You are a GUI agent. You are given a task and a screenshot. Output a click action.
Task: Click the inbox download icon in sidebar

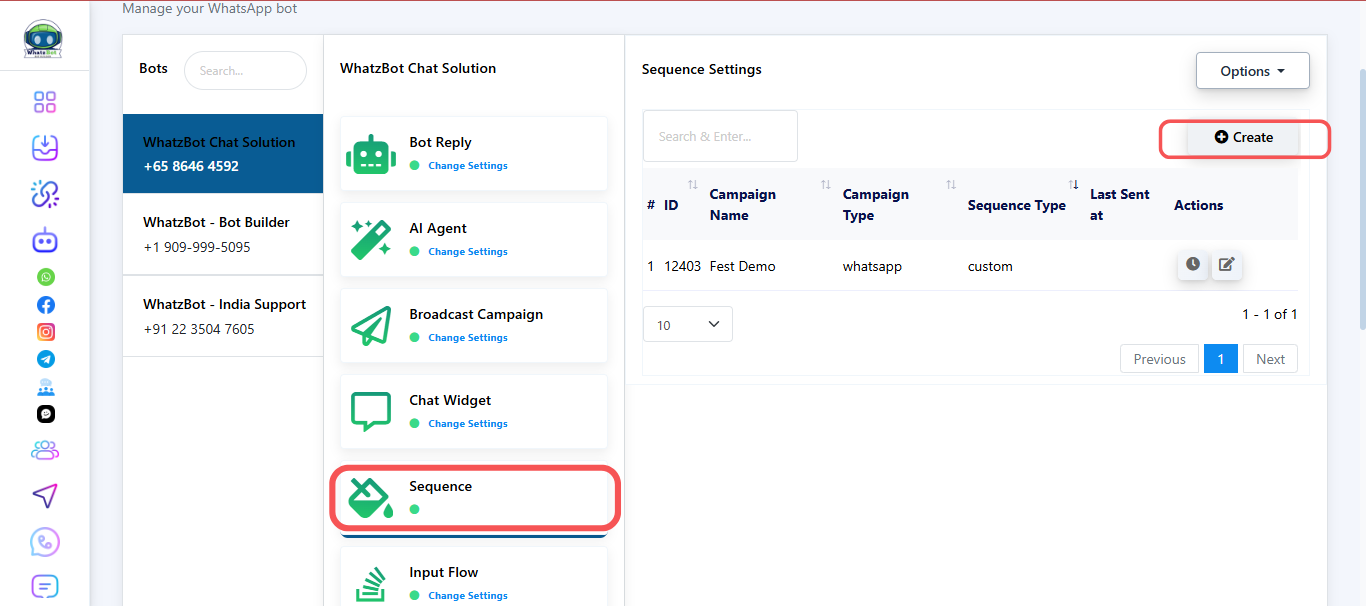point(45,148)
